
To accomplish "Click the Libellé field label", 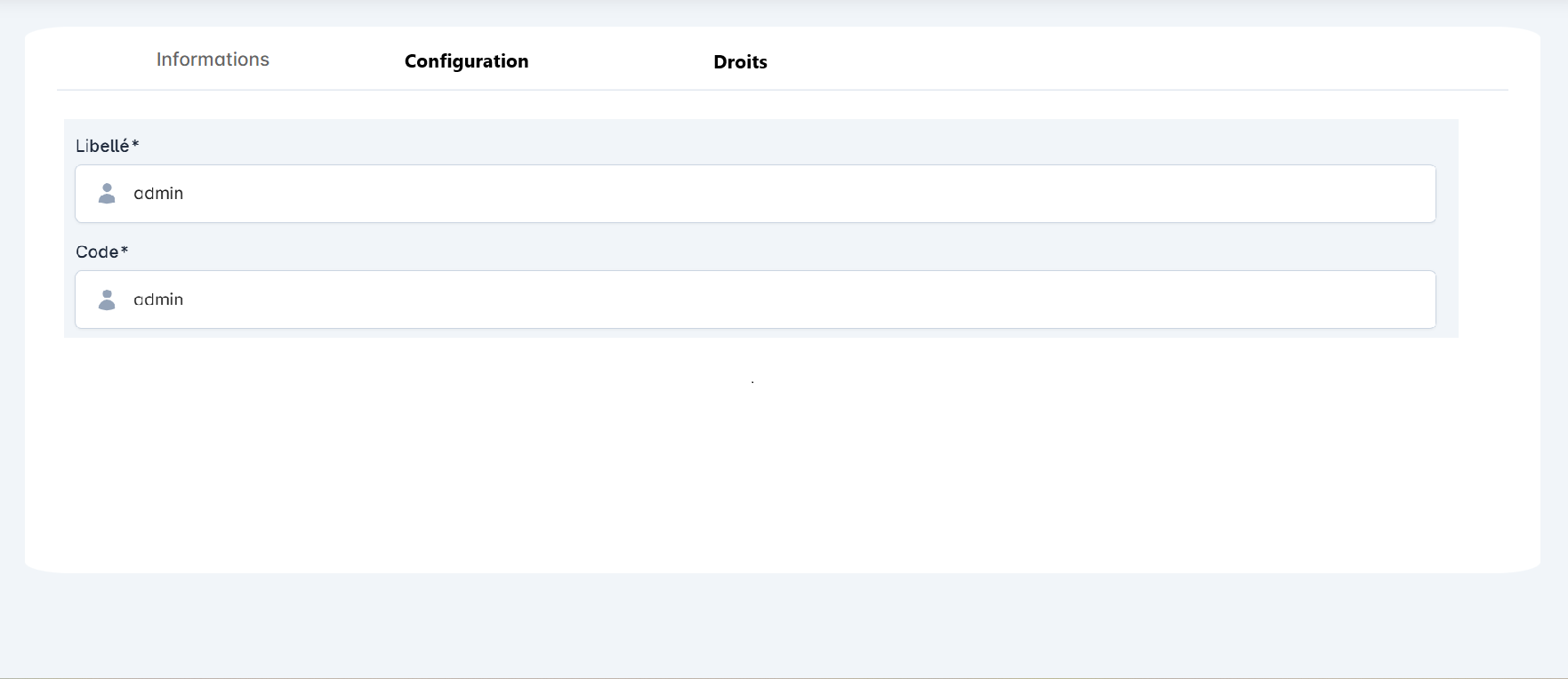I will 102,147.
